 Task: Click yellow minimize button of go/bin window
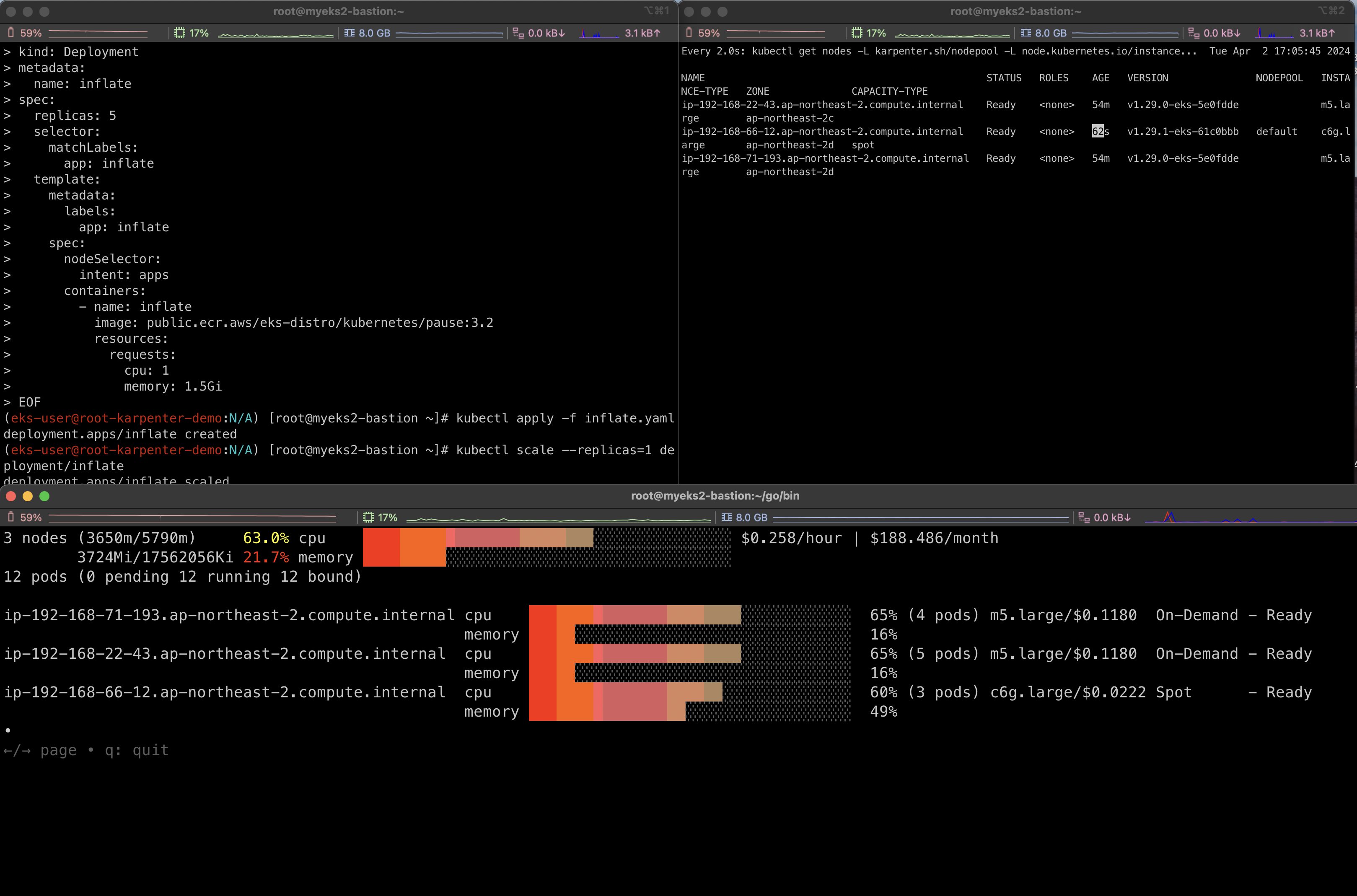27,496
